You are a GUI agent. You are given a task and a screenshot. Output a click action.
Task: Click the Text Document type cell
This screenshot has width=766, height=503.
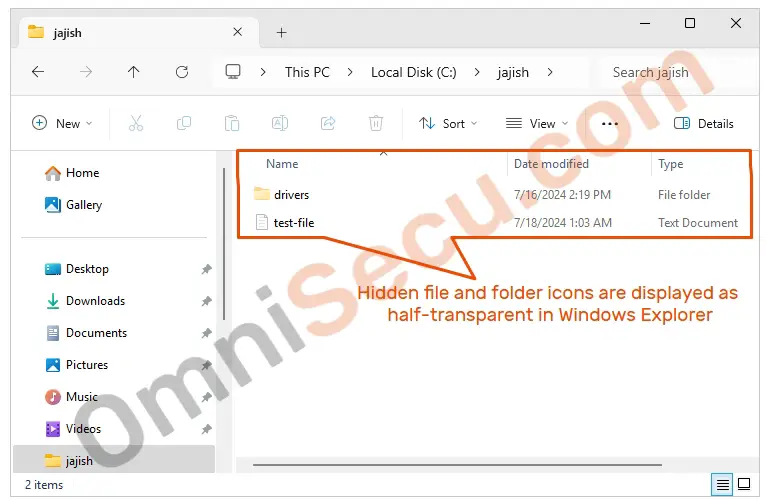698,223
